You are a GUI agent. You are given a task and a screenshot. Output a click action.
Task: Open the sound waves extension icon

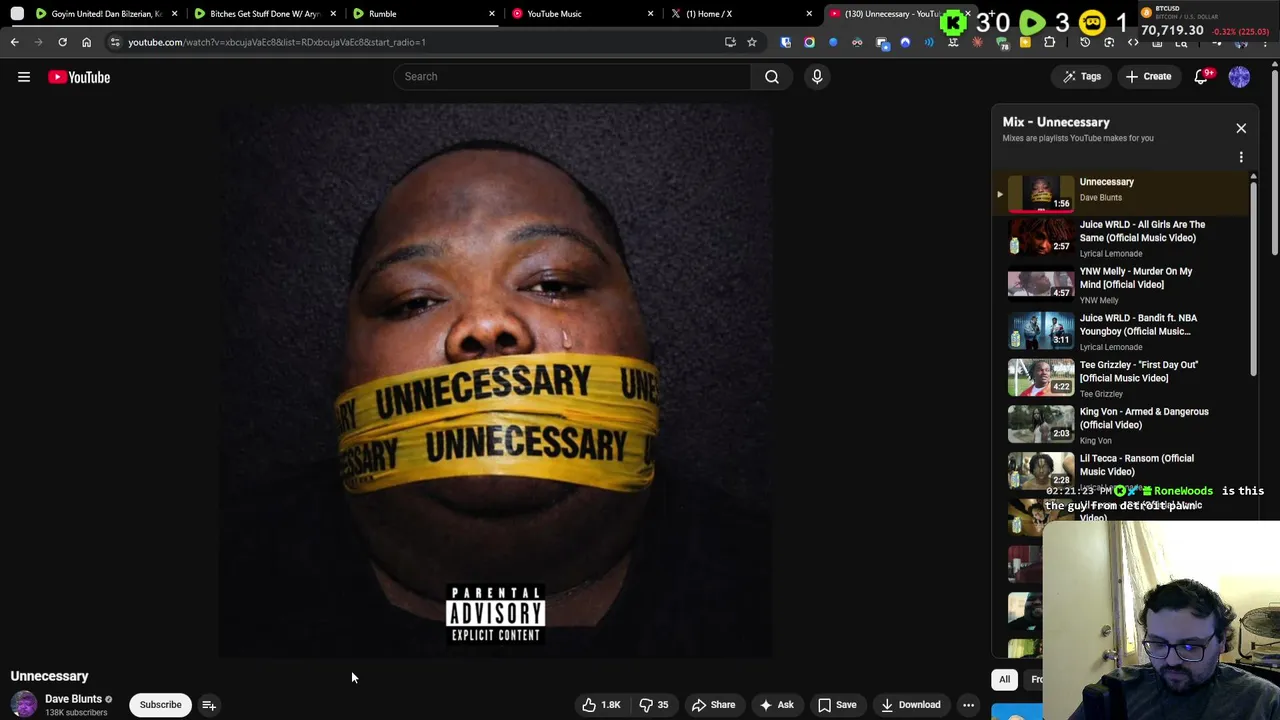929,42
